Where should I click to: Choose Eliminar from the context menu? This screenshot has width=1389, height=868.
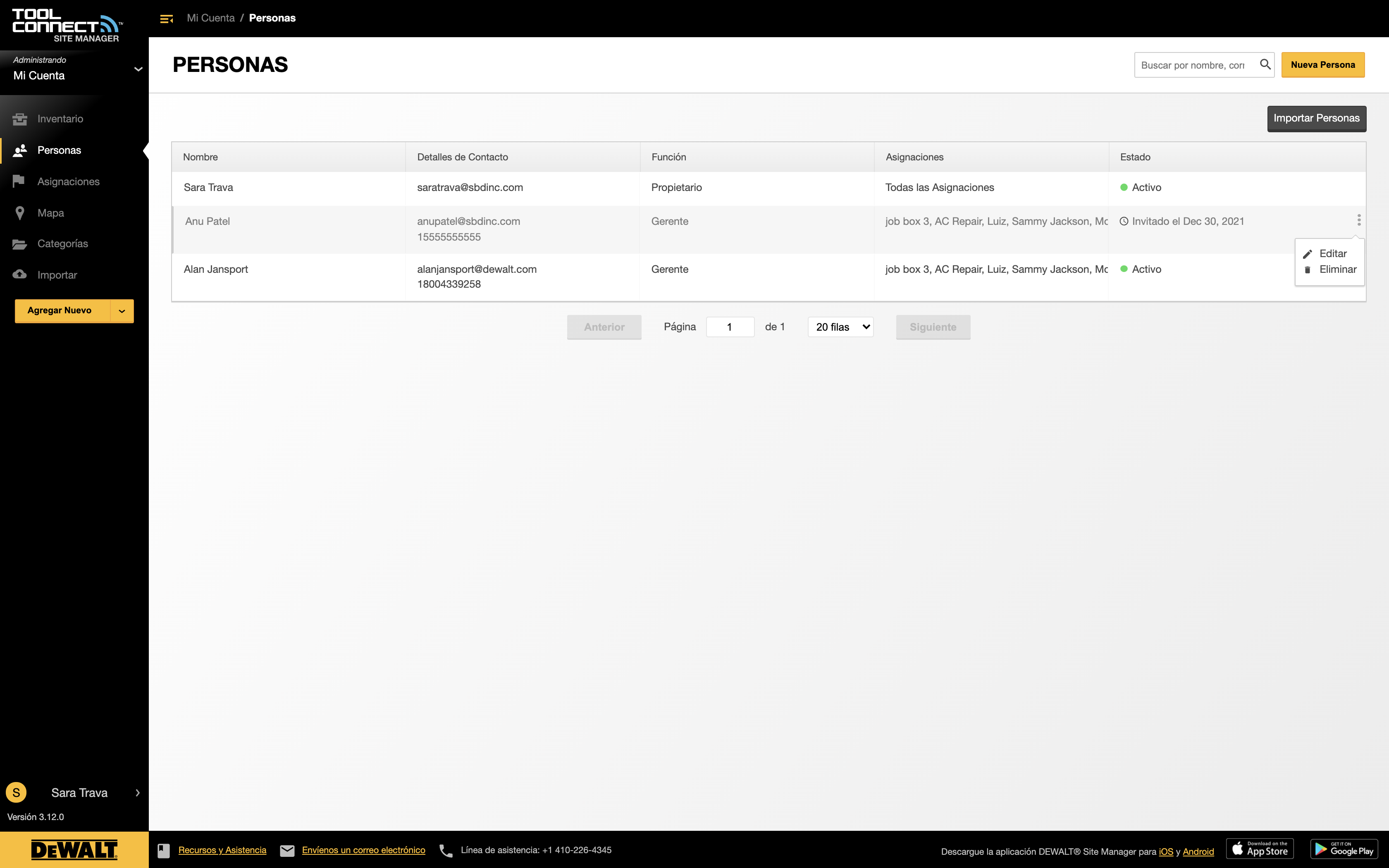tap(1337, 269)
